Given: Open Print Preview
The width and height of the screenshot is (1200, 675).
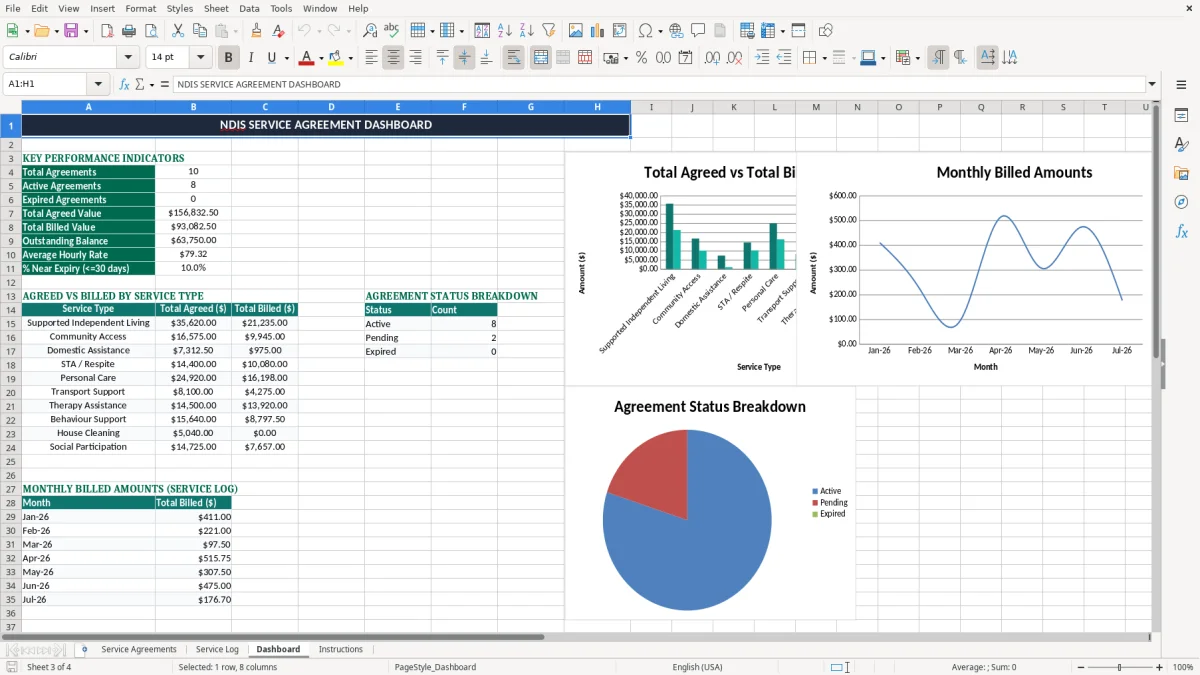Looking at the screenshot, I should (x=151, y=31).
